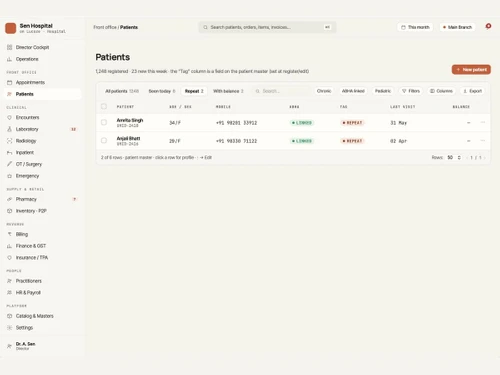Open the Main Branch selector
The image size is (500, 375).
[457, 27]
